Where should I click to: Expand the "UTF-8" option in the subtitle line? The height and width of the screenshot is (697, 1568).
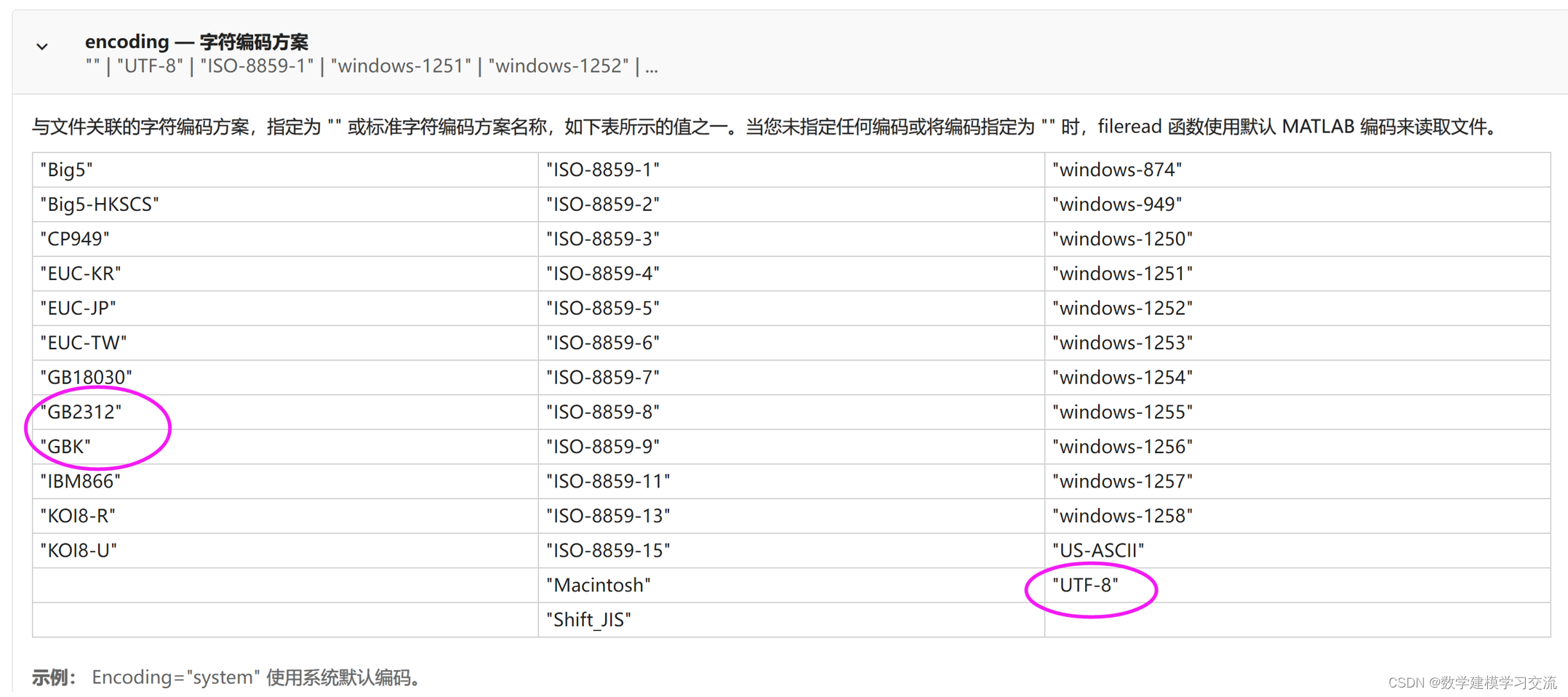click(149, 65)
